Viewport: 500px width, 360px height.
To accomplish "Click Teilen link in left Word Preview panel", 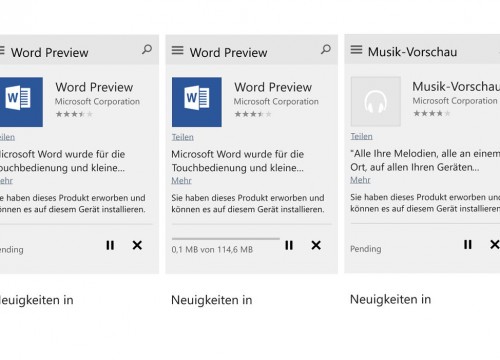I will 7,137.
